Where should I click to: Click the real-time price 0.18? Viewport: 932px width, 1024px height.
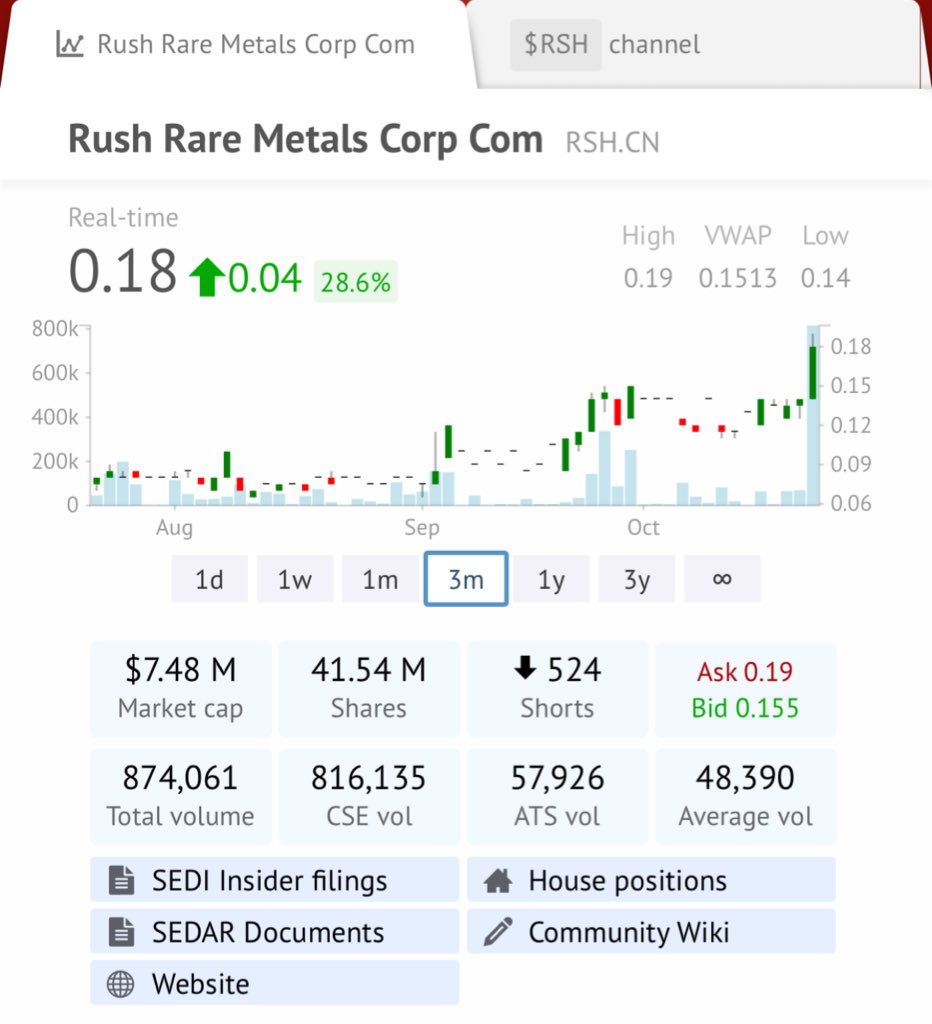coord(123,270)
